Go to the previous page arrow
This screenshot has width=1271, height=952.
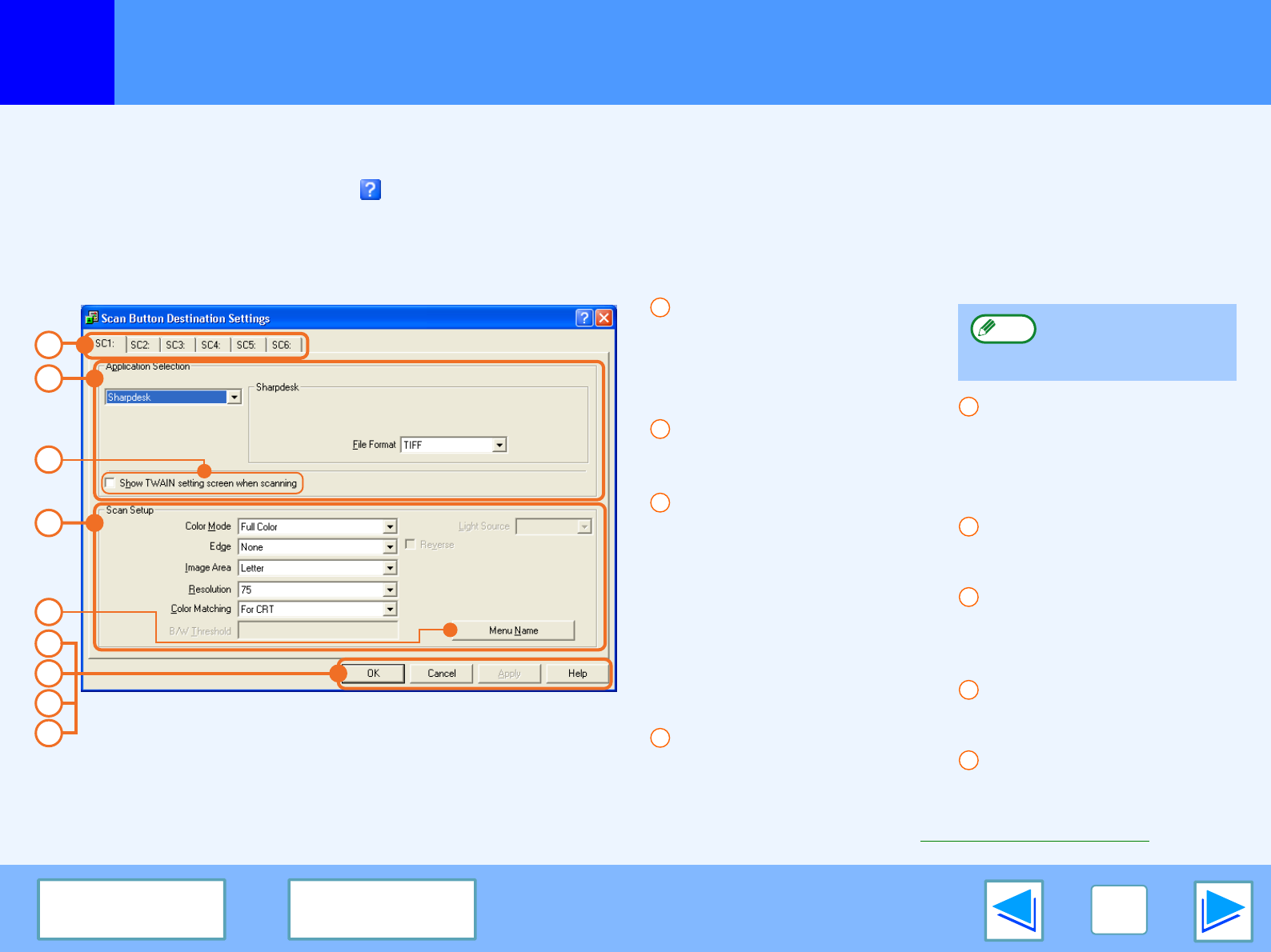pyautogui.click(x=1013, y=910)
